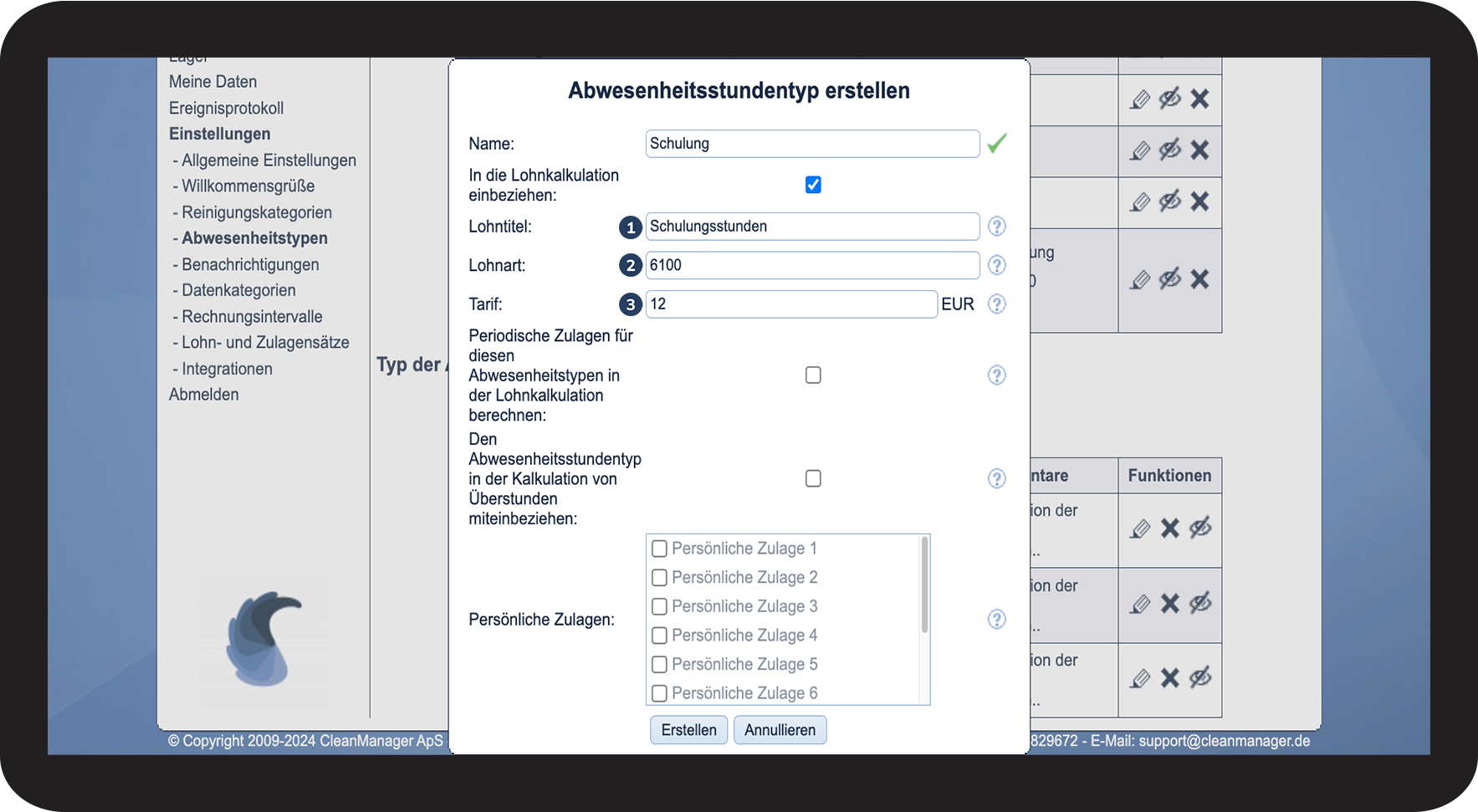Click the help icon beside Lohnart field

996,265
